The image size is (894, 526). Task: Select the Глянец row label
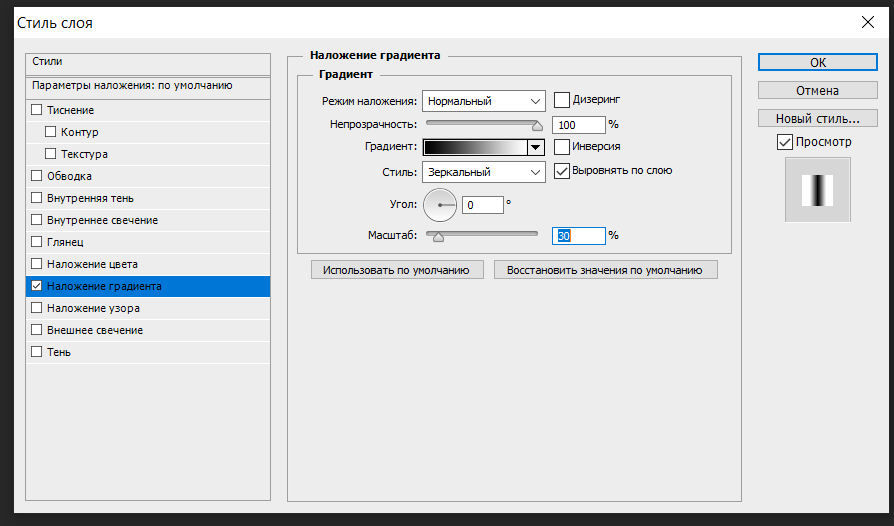coord(65,242)
